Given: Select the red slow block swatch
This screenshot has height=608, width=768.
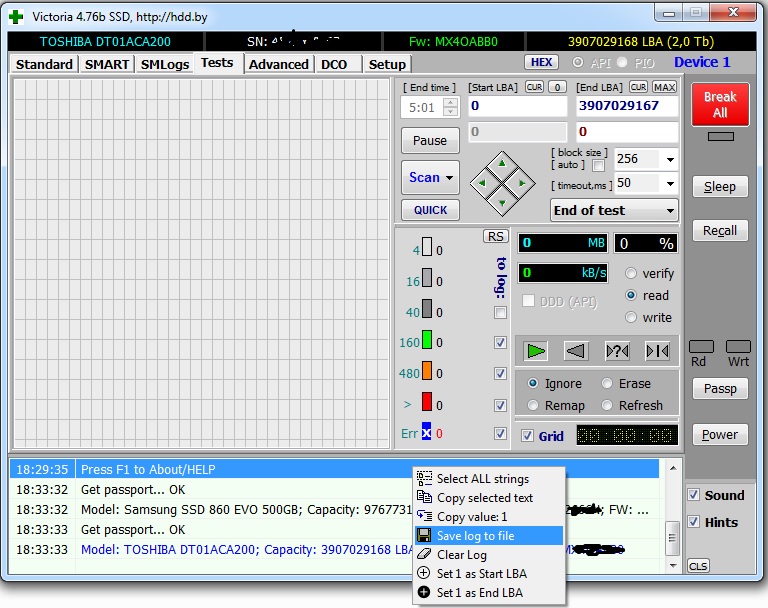Looking at the screenshot, I should [x=427, y=401].
